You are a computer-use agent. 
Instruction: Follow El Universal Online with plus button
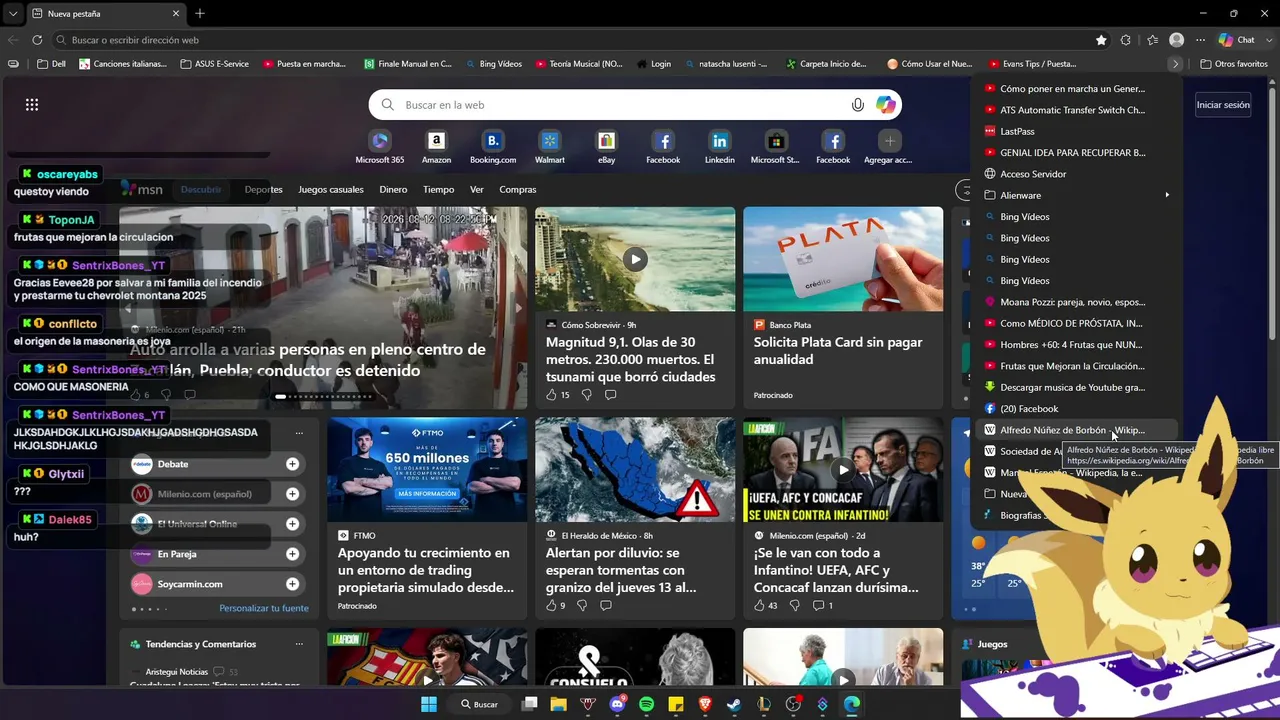tap(292, 524)
